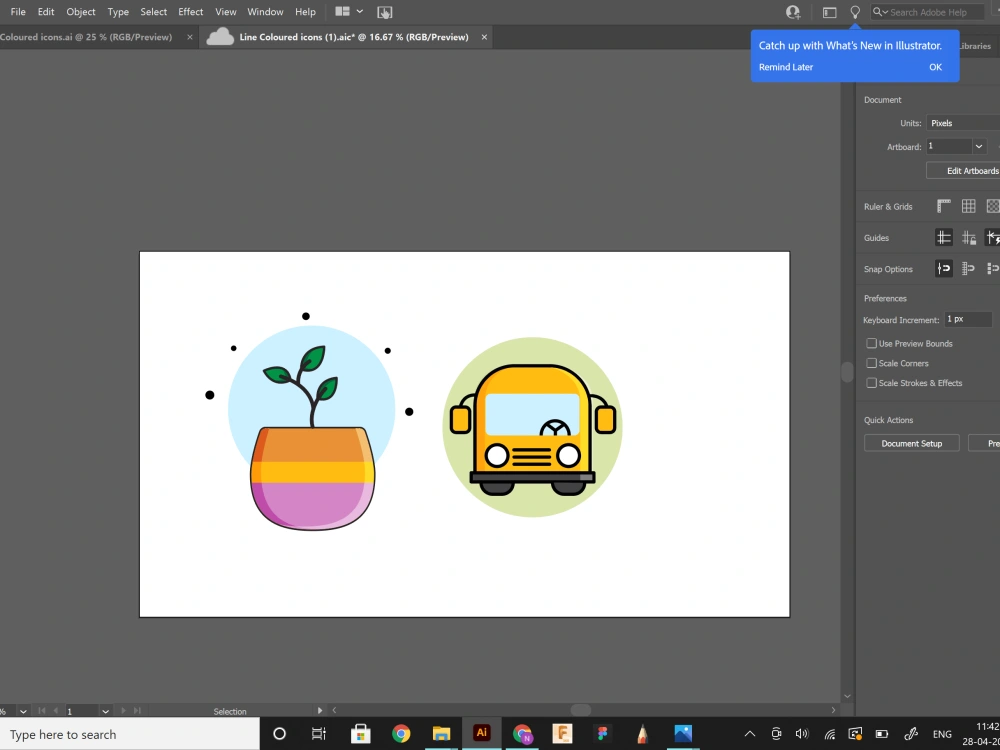Screen dimensions: 1000x750
Task: Click the horizontal scrollbar thumb
Action: point(580,710)
